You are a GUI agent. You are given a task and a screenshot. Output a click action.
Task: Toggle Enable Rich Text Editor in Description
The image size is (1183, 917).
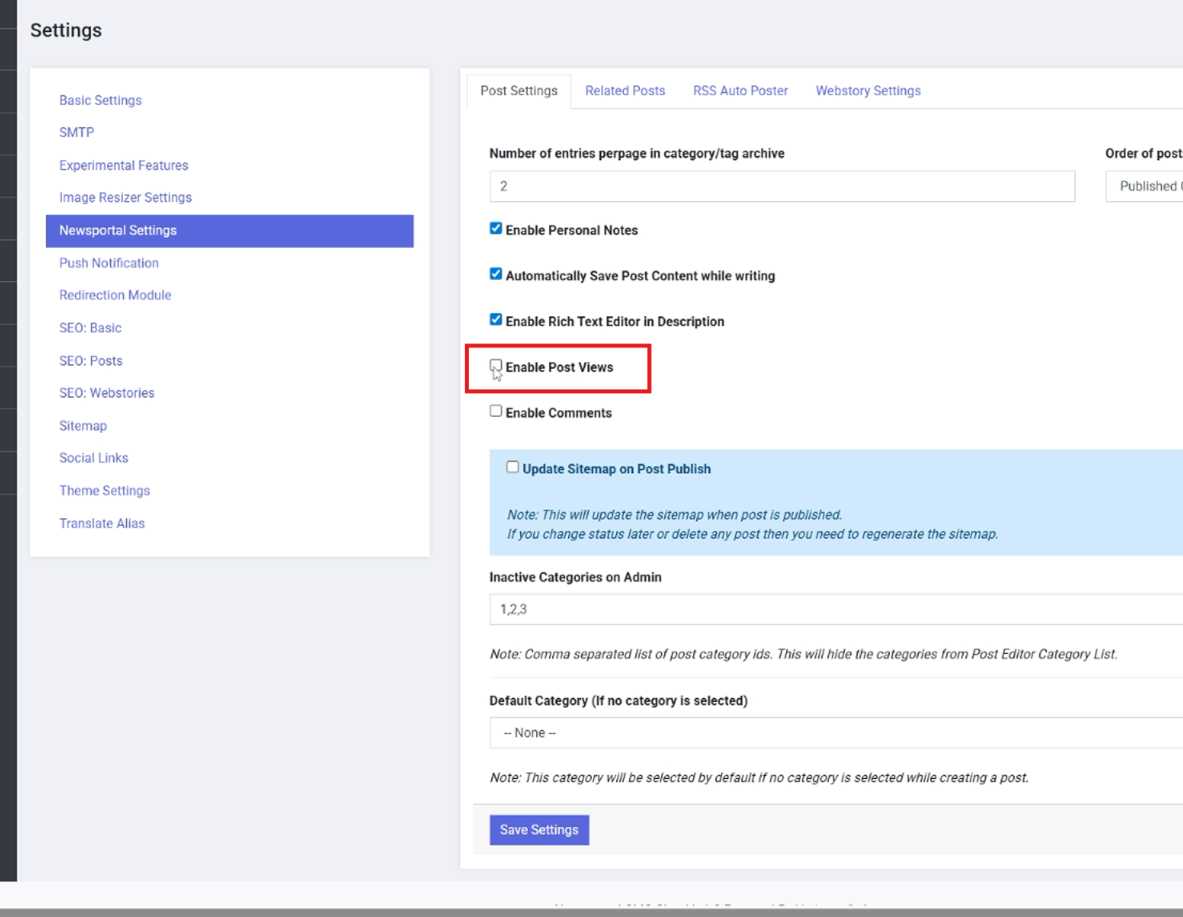(496, 320)
